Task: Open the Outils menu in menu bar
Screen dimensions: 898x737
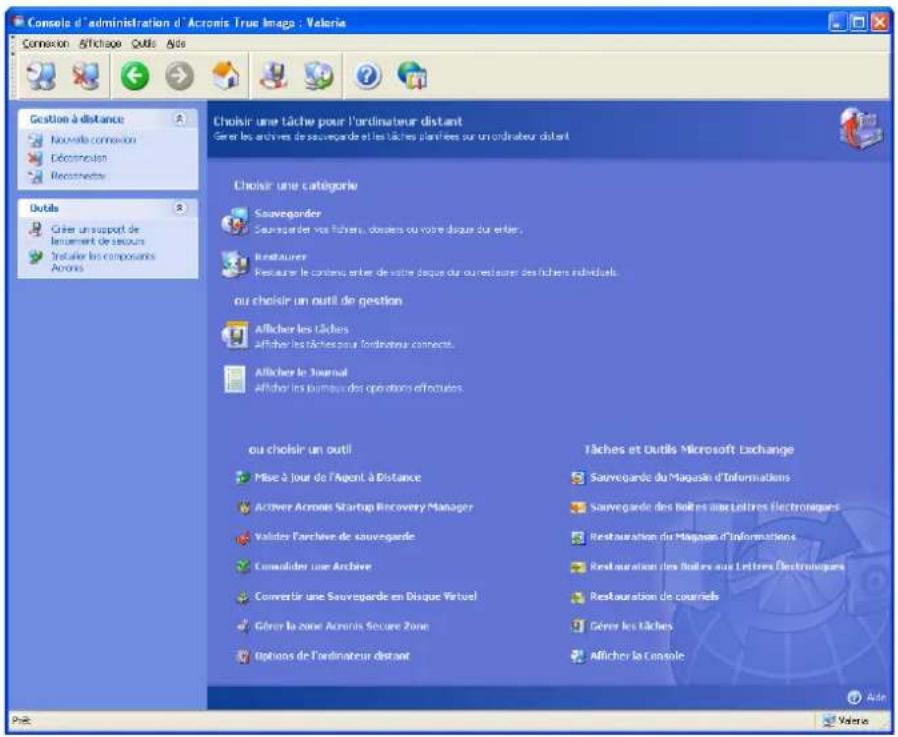Action: point(143,44)
